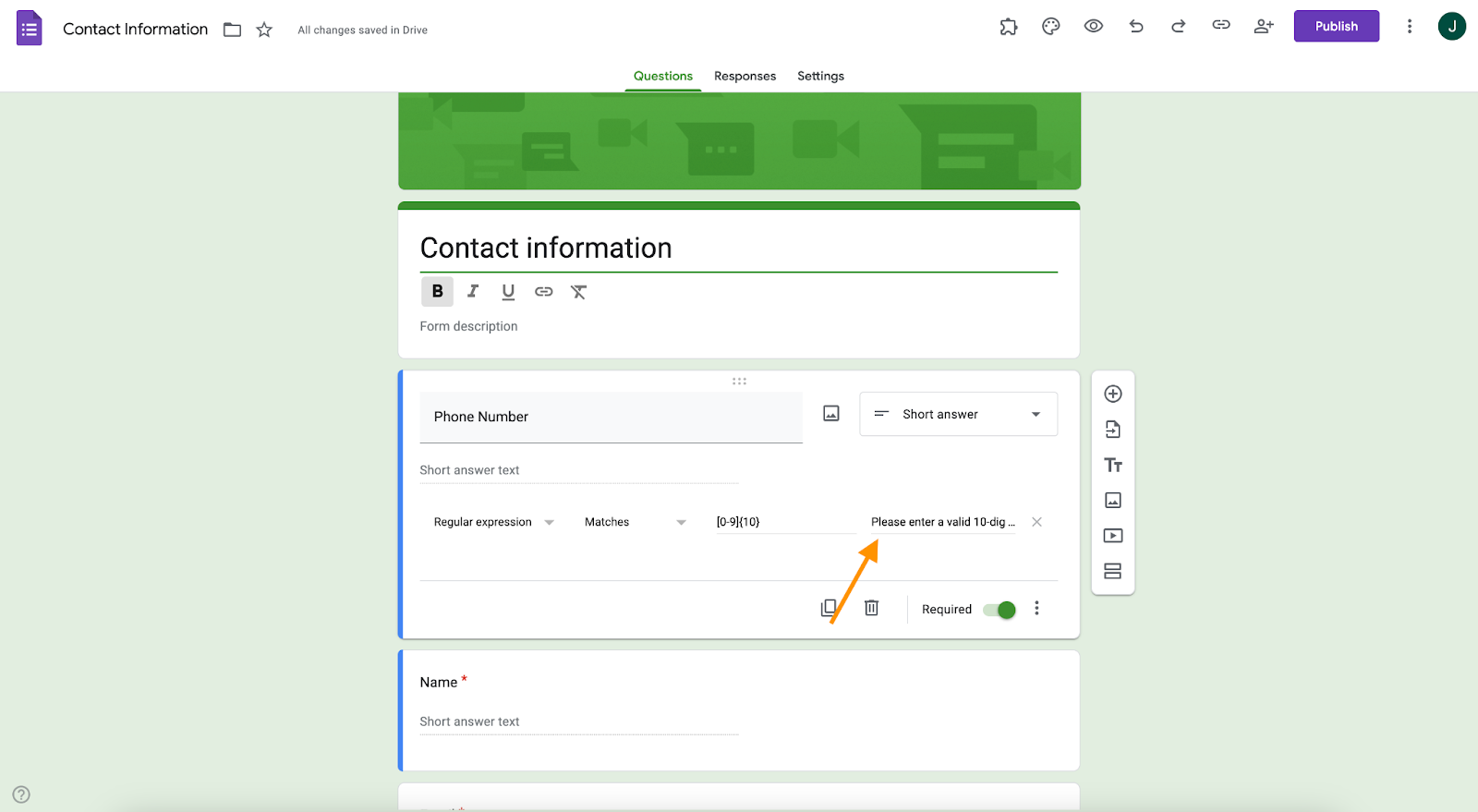Delete the Phone Number question
The height and width of the screenshot is (812, 1478).
tap(871, 608)
